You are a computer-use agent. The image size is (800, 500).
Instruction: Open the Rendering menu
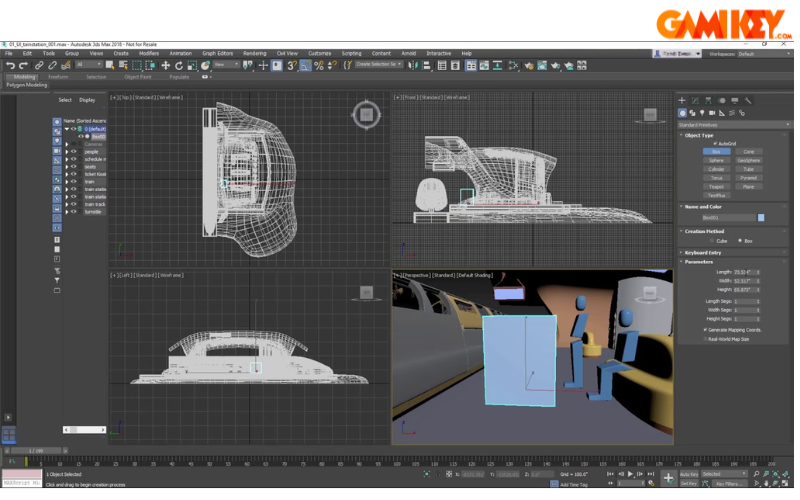point(255,53)
